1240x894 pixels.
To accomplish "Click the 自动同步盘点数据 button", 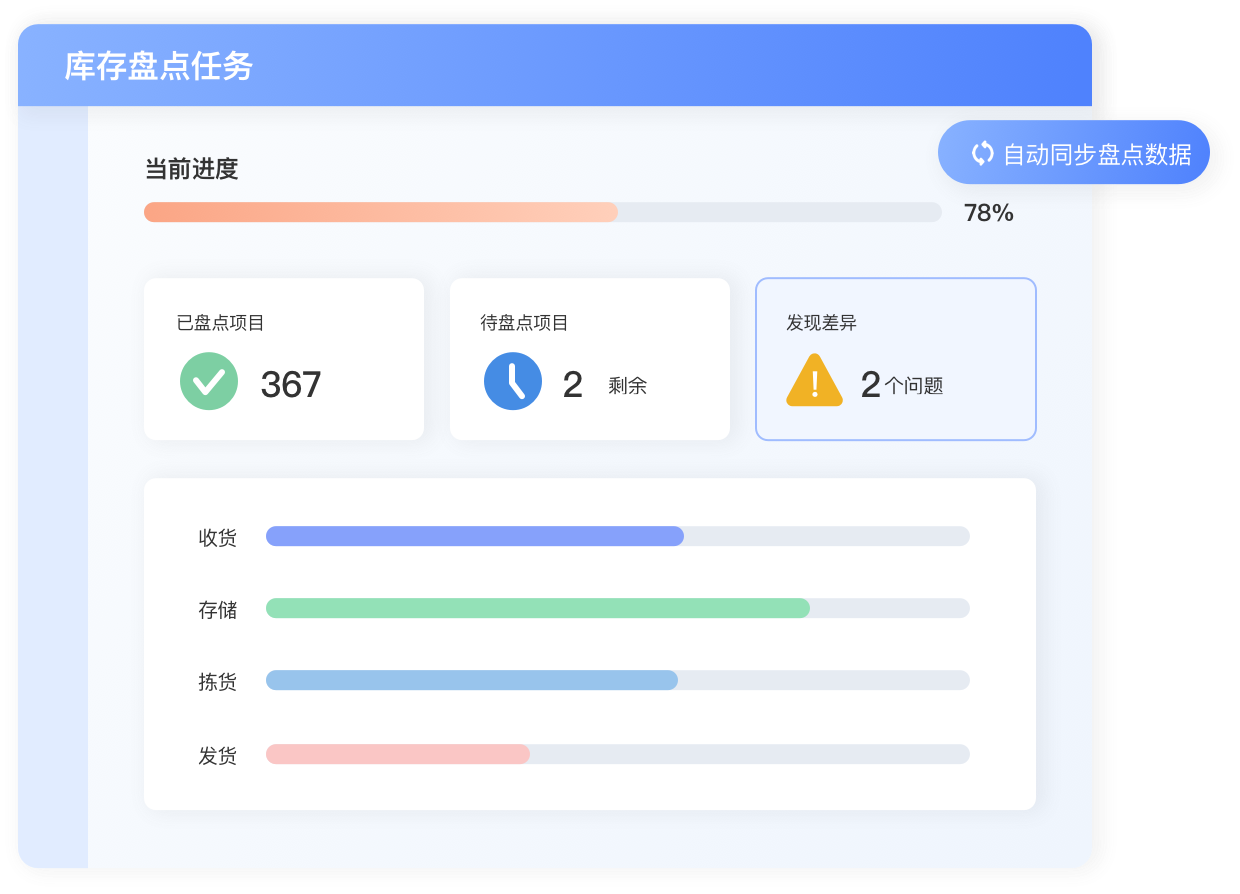I will [x=1074, y=152].
